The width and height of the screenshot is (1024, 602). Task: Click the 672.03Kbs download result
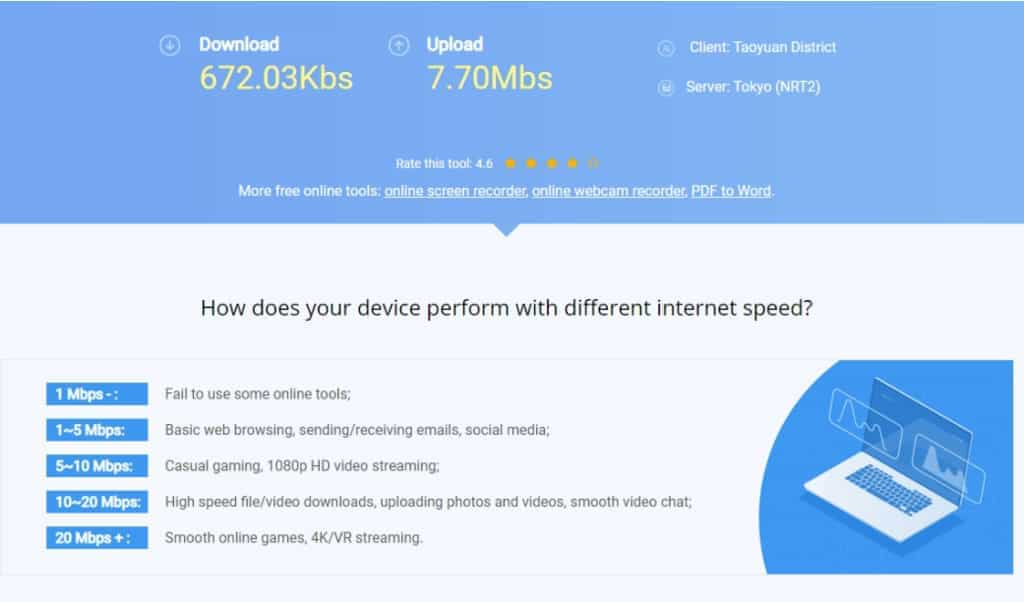click(x=276, y=78)
